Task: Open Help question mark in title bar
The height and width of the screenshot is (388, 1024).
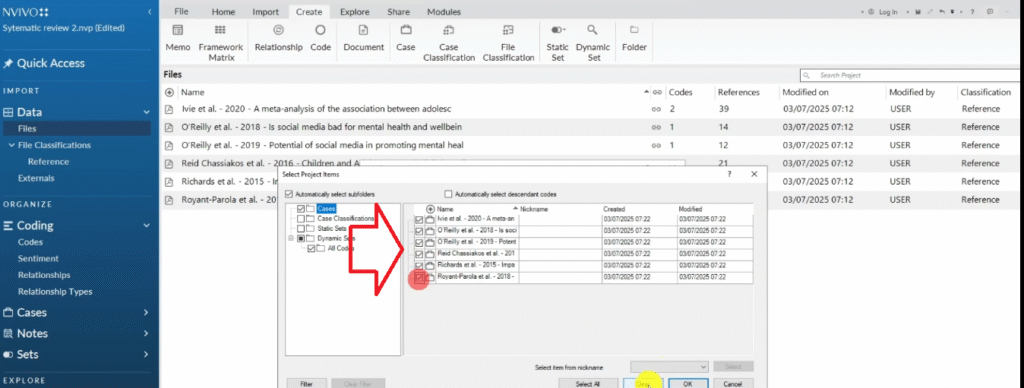Action: point(972,12)
